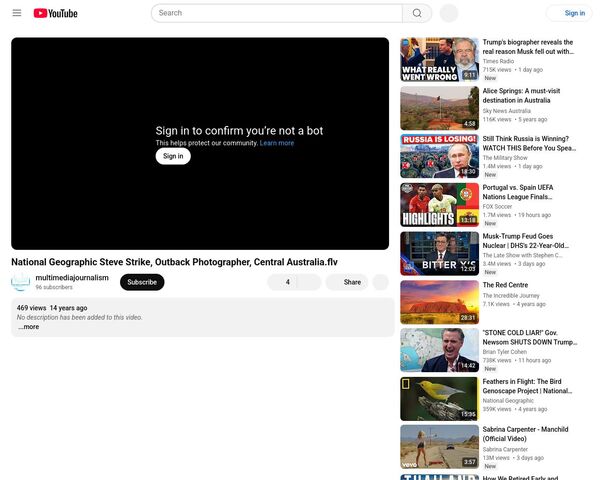Screen dimensions: 600x480
Task: Open Portugal vs. Spain UEFA title
Action: 518,192
